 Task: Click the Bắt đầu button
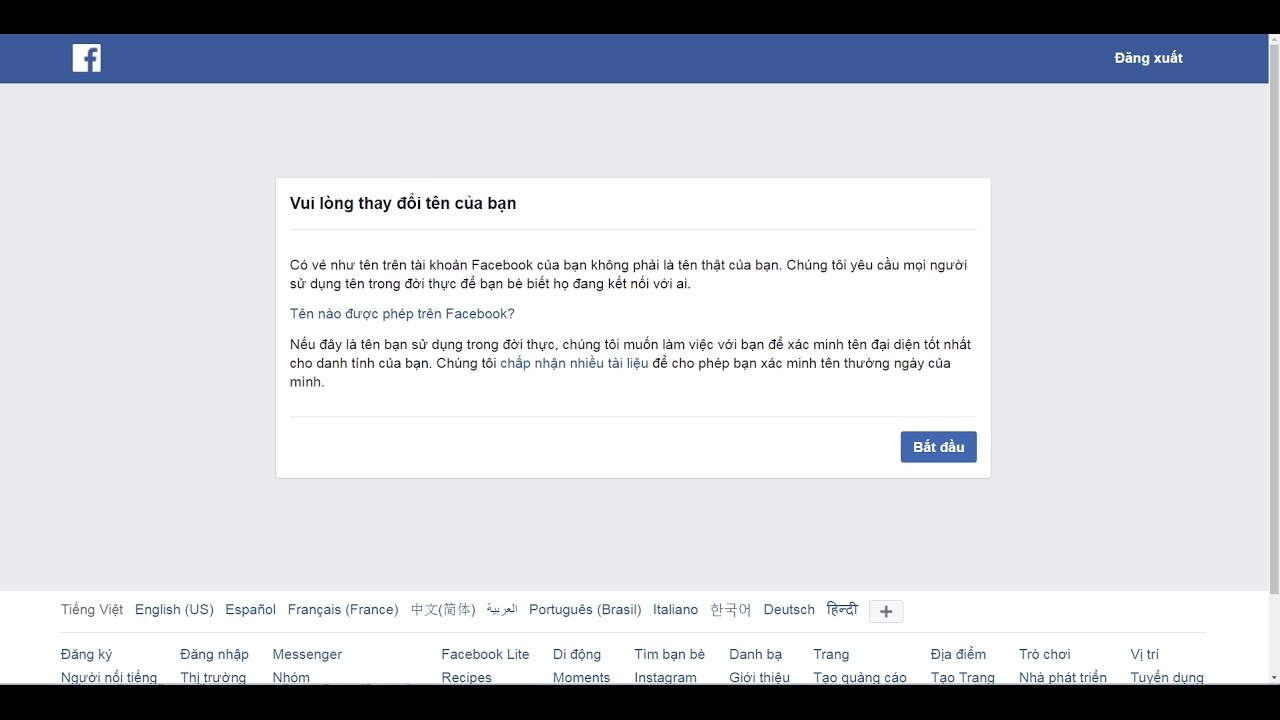click(x=938, y=447)
